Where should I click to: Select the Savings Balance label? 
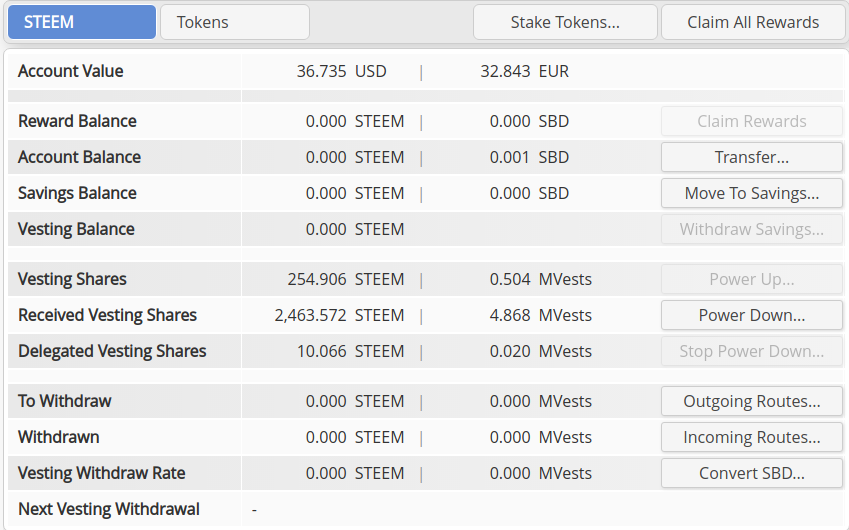click(77, 193)
